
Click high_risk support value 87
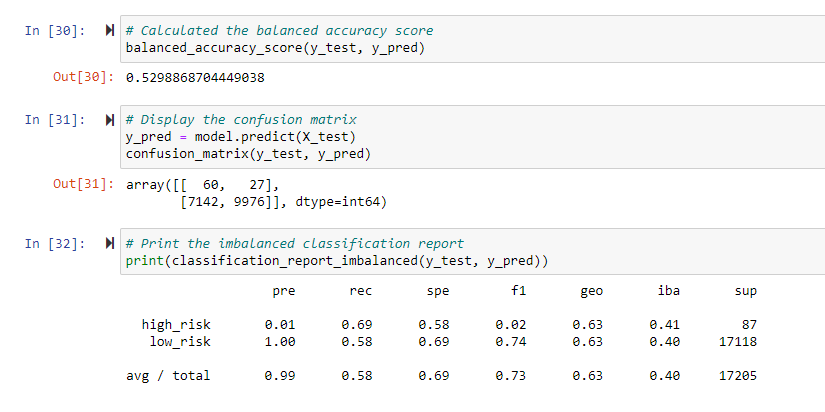click(x=750, y=325)
